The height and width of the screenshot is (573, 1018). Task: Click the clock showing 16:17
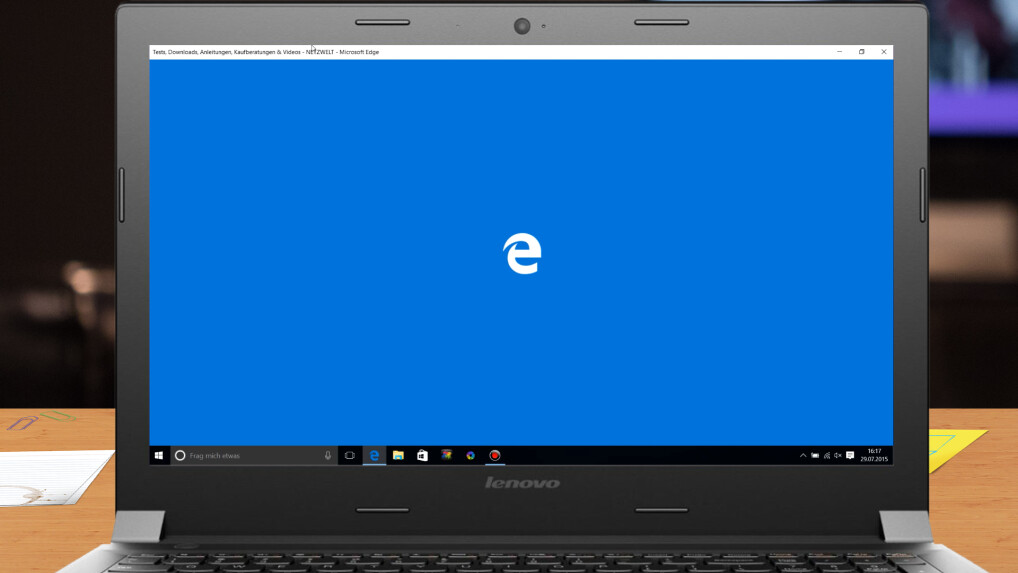[874, 455]
